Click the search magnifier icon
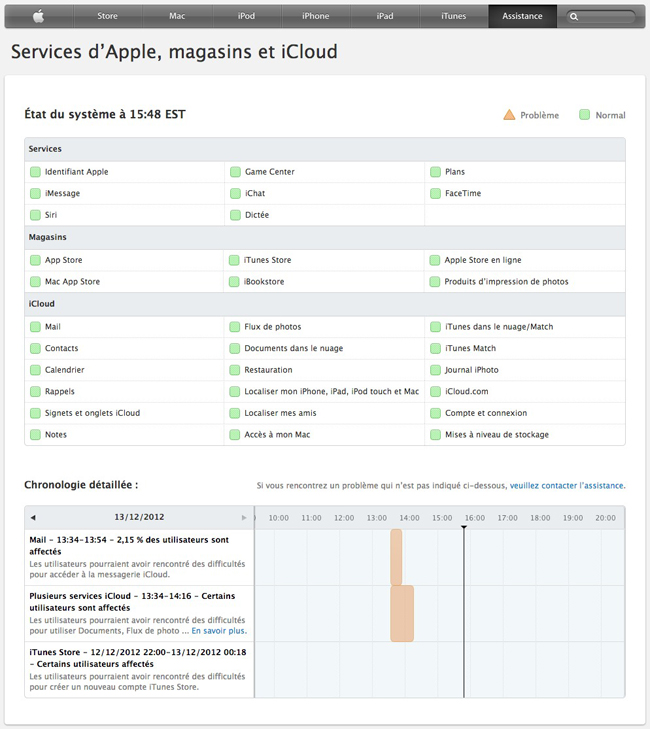 point(574,17)
